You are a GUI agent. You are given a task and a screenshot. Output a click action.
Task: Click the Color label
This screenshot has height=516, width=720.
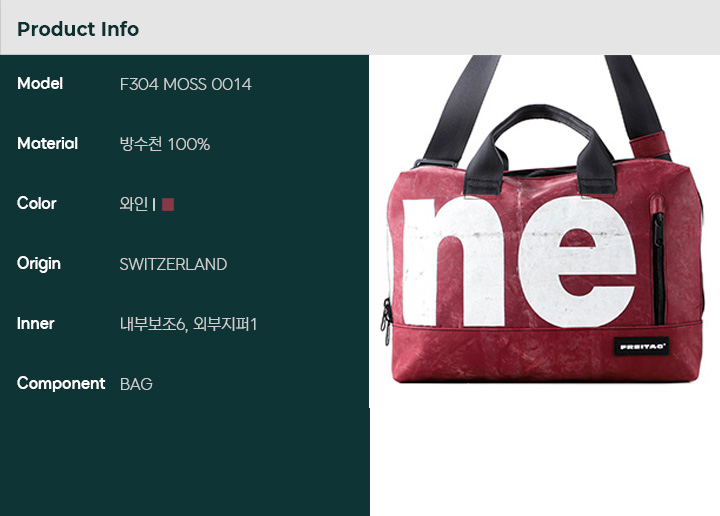point(37,203)
